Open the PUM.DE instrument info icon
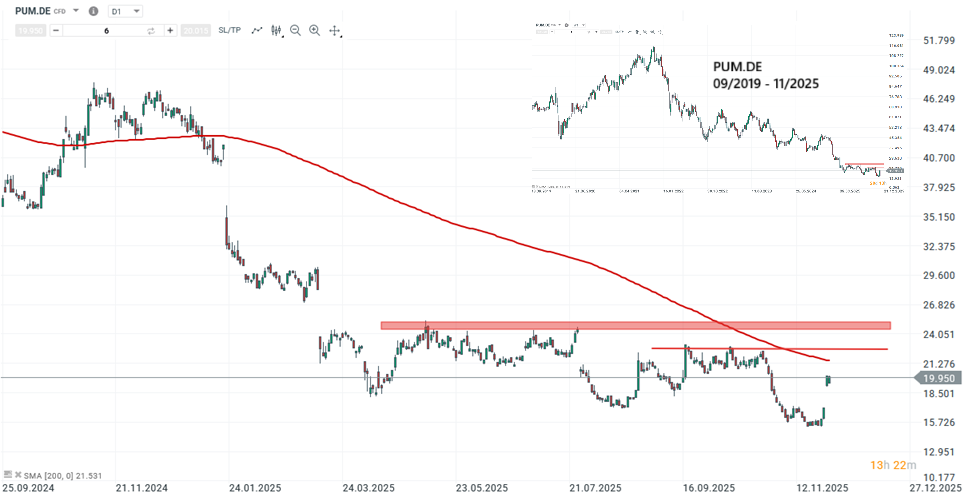Image resolution: width=972 pixels, height=497 pixels. [x=93, y=11]
